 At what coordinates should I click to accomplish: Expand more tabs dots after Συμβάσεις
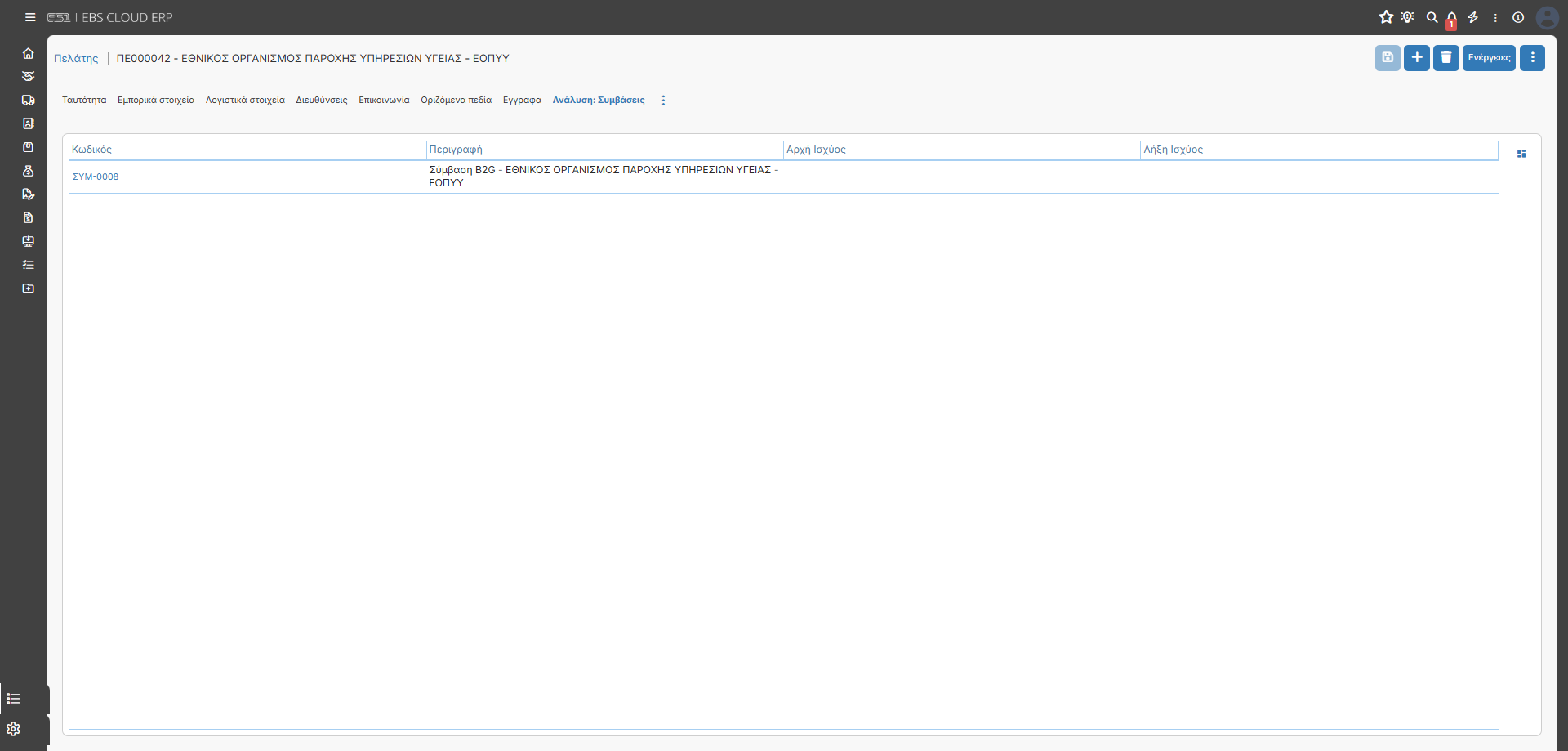(x=663, y=101)
